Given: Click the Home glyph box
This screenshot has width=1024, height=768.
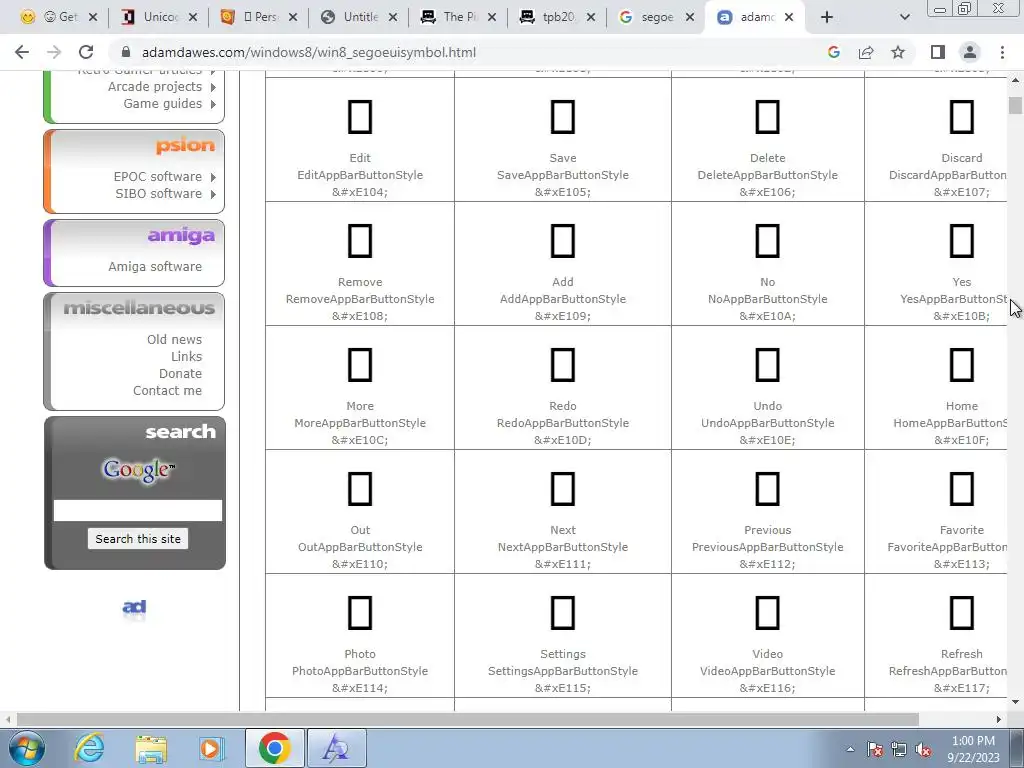Looking at the screenshot, I should click(x=961, y=365).
